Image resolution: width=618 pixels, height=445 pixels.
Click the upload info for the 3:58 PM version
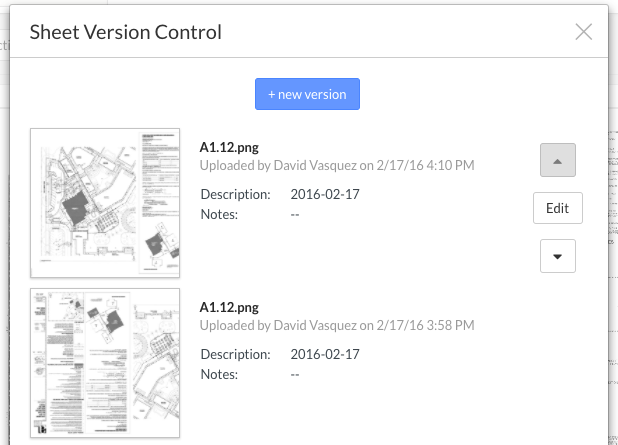coord(337,326)
